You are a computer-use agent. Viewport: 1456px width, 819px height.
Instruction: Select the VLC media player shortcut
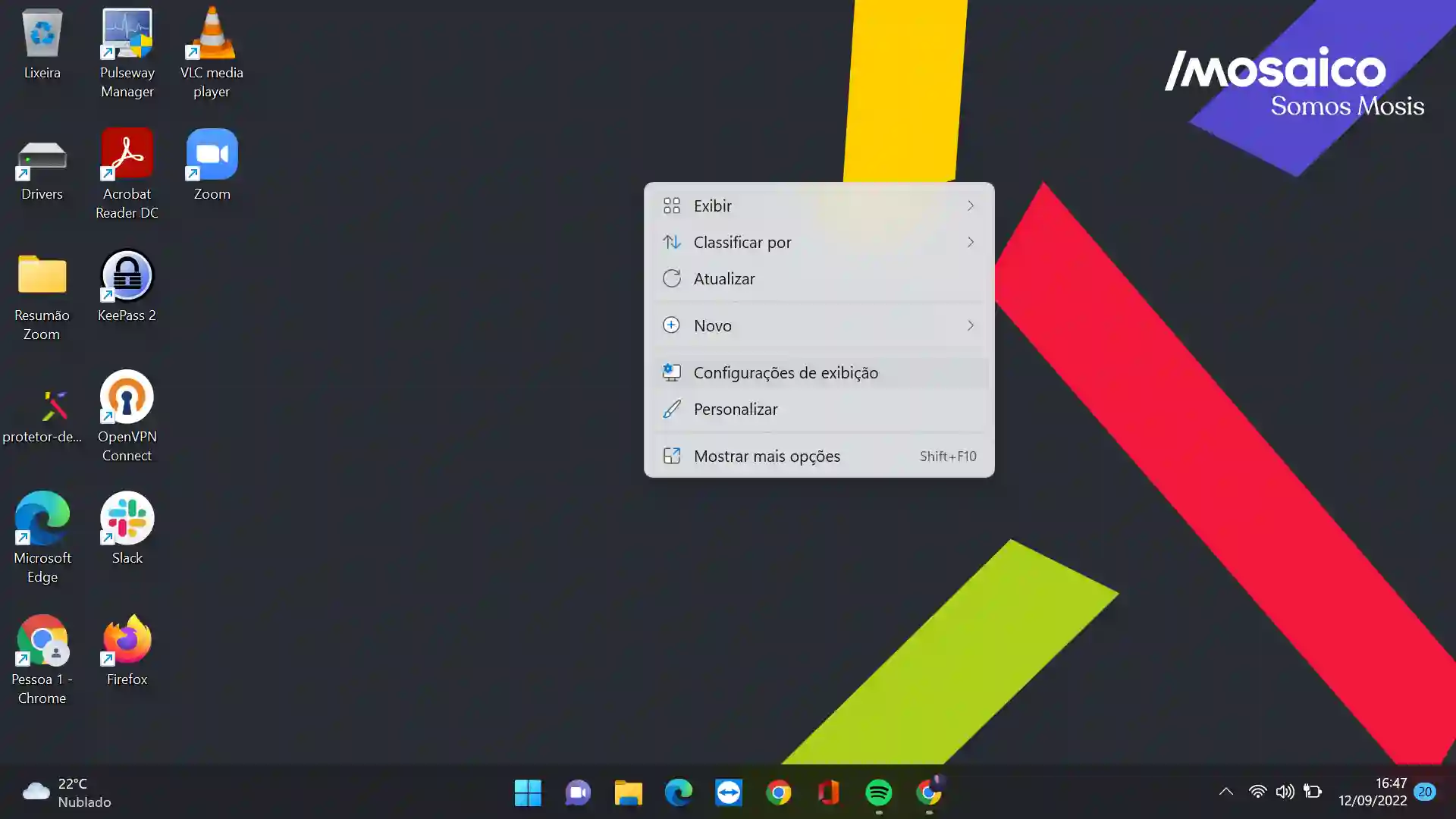click(212, 53)
